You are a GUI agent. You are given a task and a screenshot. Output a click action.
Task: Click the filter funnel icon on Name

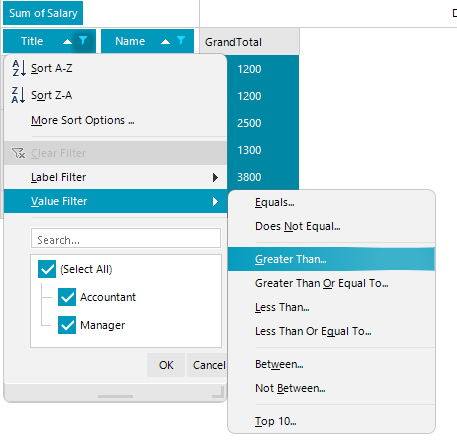point(181,41)
